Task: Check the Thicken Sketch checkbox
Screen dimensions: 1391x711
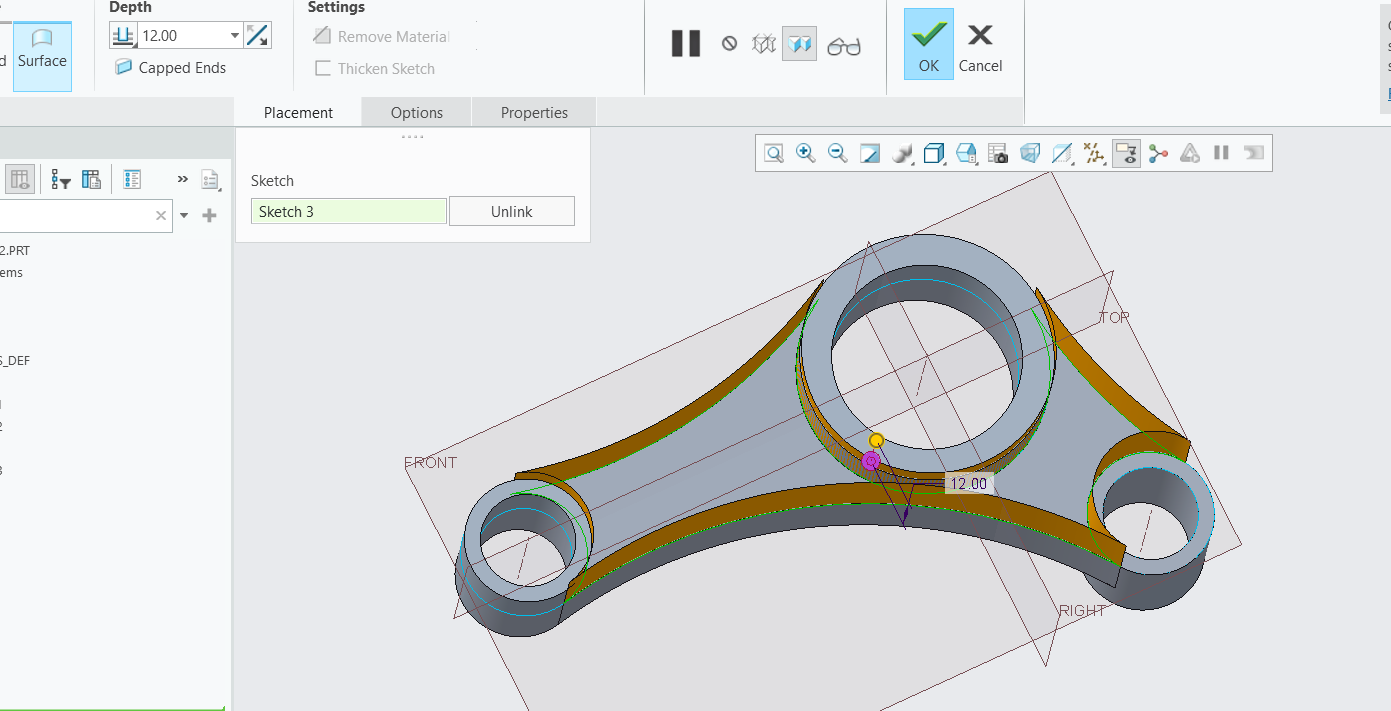Action: tap(323, 69)
